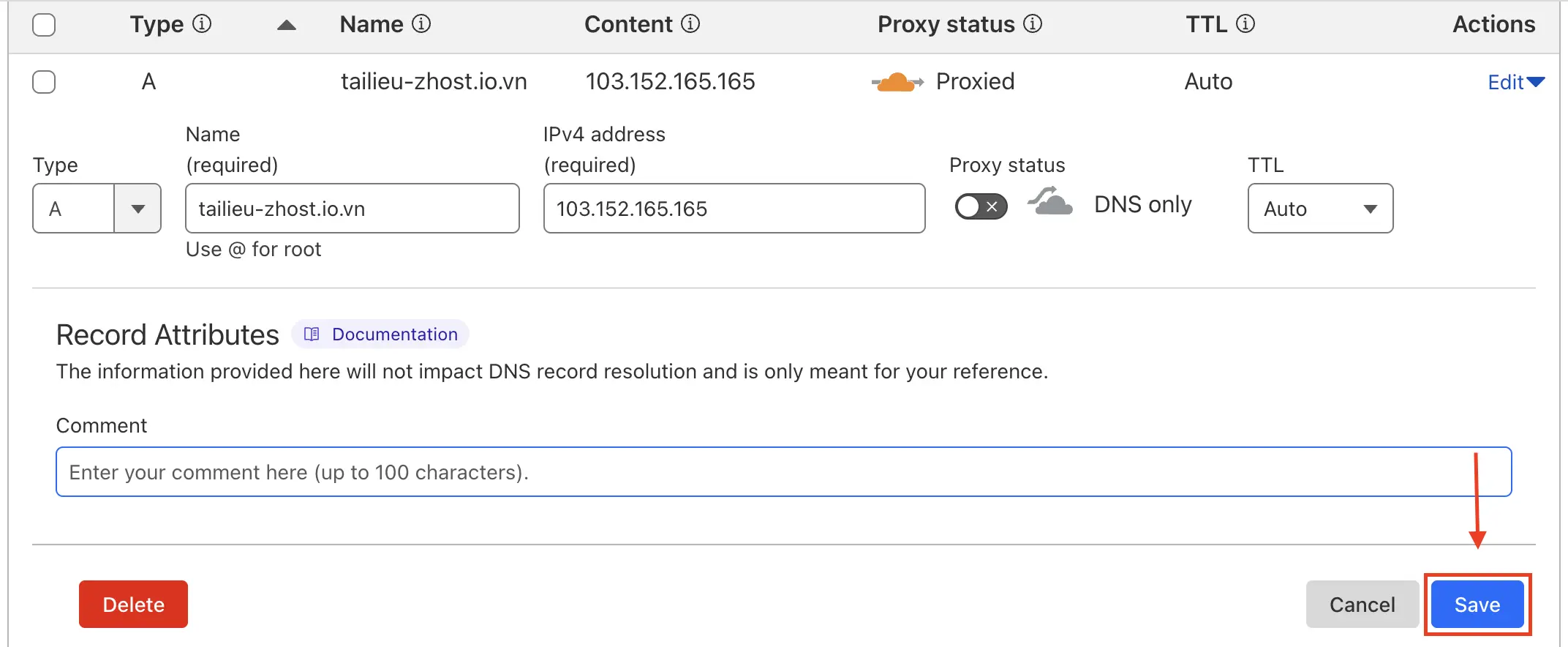Image resolution: width=1568 pixels, height=647 pixels.
Task: Click the orange Proxied cloud icon
Action: click(x=897, y=82)
